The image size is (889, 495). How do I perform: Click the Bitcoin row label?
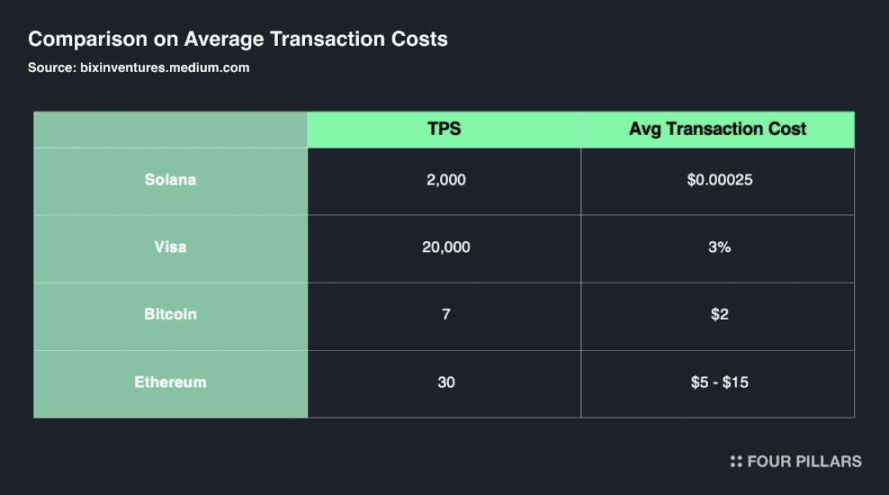[171, 316]
